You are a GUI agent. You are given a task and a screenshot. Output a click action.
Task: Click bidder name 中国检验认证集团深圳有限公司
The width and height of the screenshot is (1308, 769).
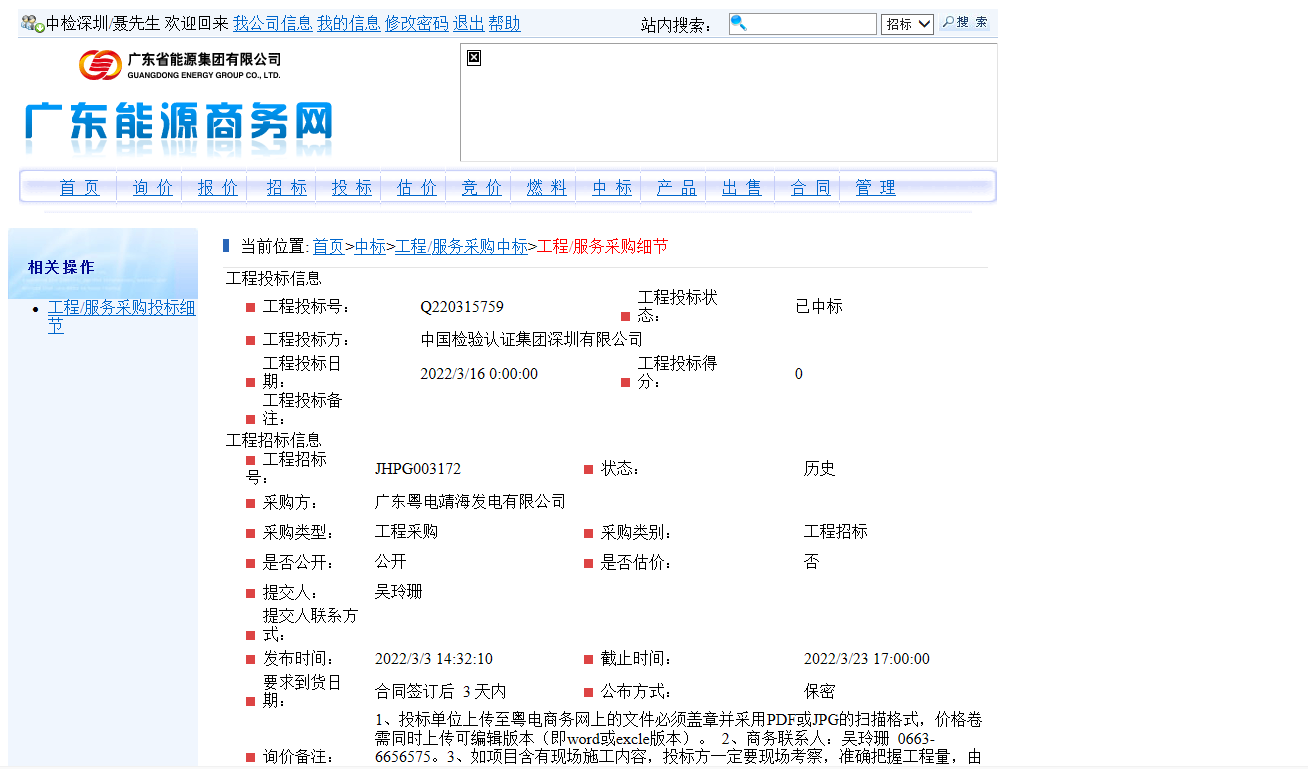tap(531, 340)
